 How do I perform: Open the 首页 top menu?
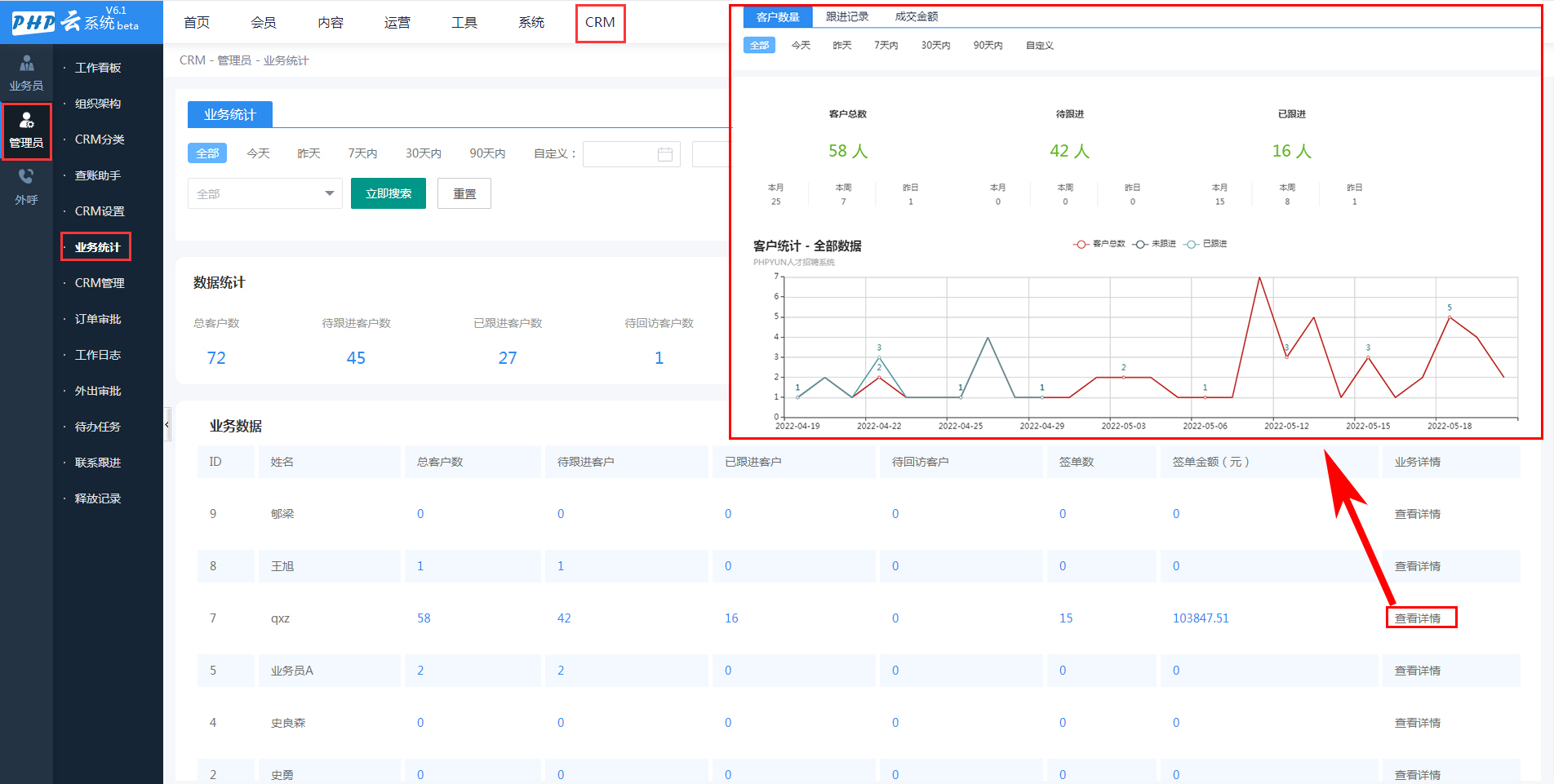(x=197, y=22)
